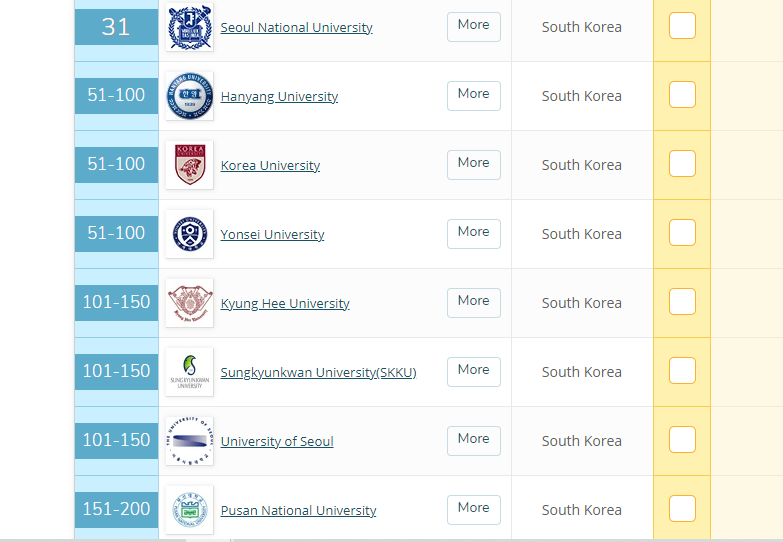Click rank 51-100 beside Korea University

pos(116,164)
